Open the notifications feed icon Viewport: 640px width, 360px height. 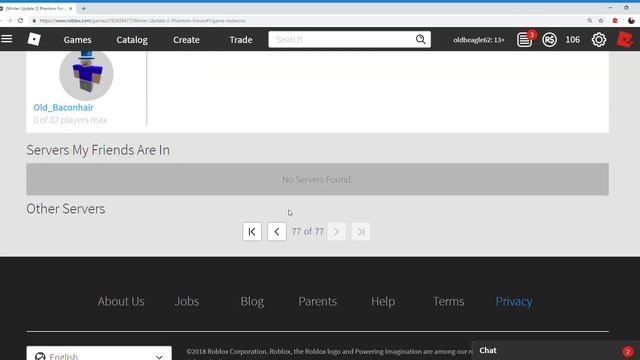click(524, 40)
